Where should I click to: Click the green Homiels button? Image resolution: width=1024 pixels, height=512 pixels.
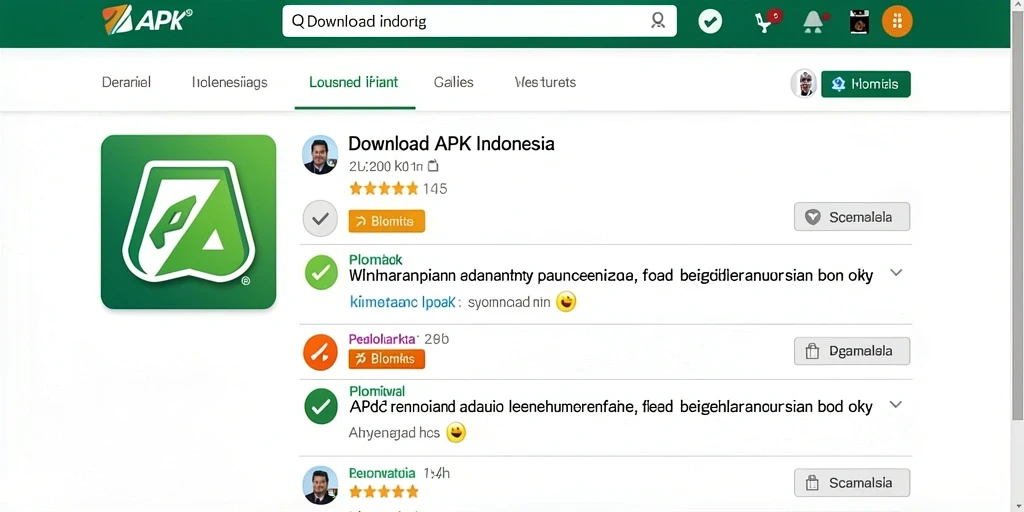(x=865, y=84)
